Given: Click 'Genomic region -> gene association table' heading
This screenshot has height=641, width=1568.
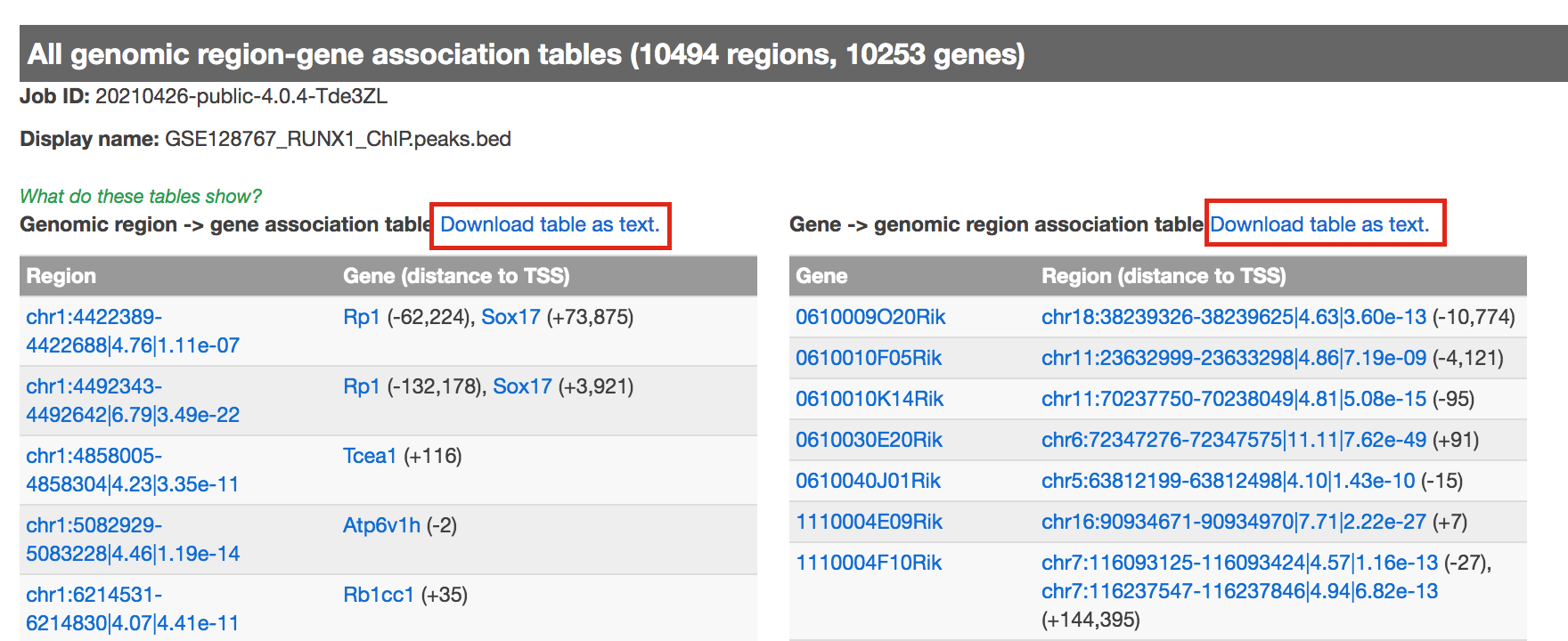Looking at the screenshot, I should [x=226, y=224].
